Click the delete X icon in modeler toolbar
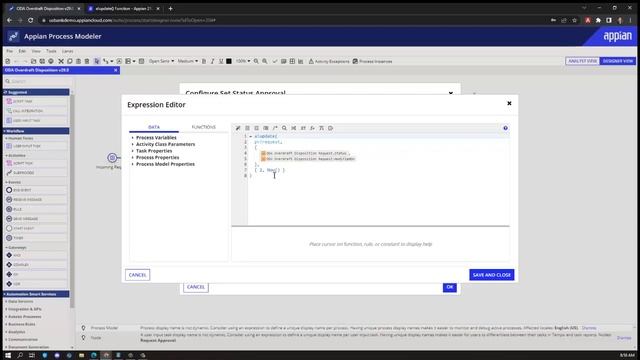Screen dimensions: 640x360 pos(61,61)
